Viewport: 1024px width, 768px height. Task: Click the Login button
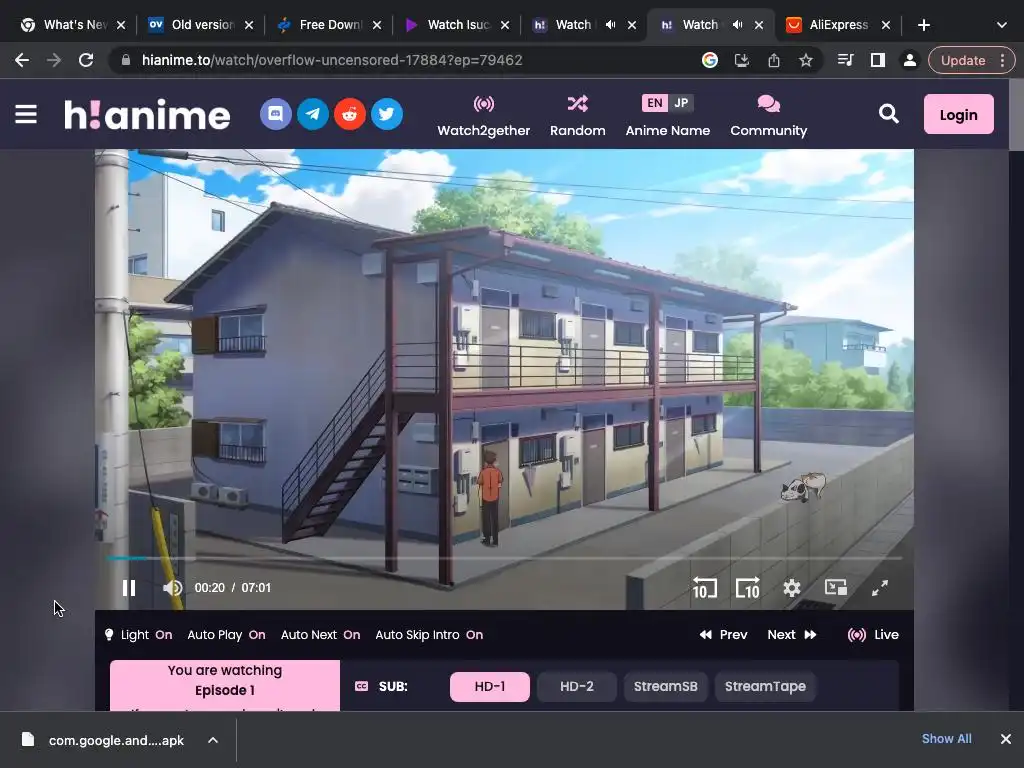pos(958,114)
